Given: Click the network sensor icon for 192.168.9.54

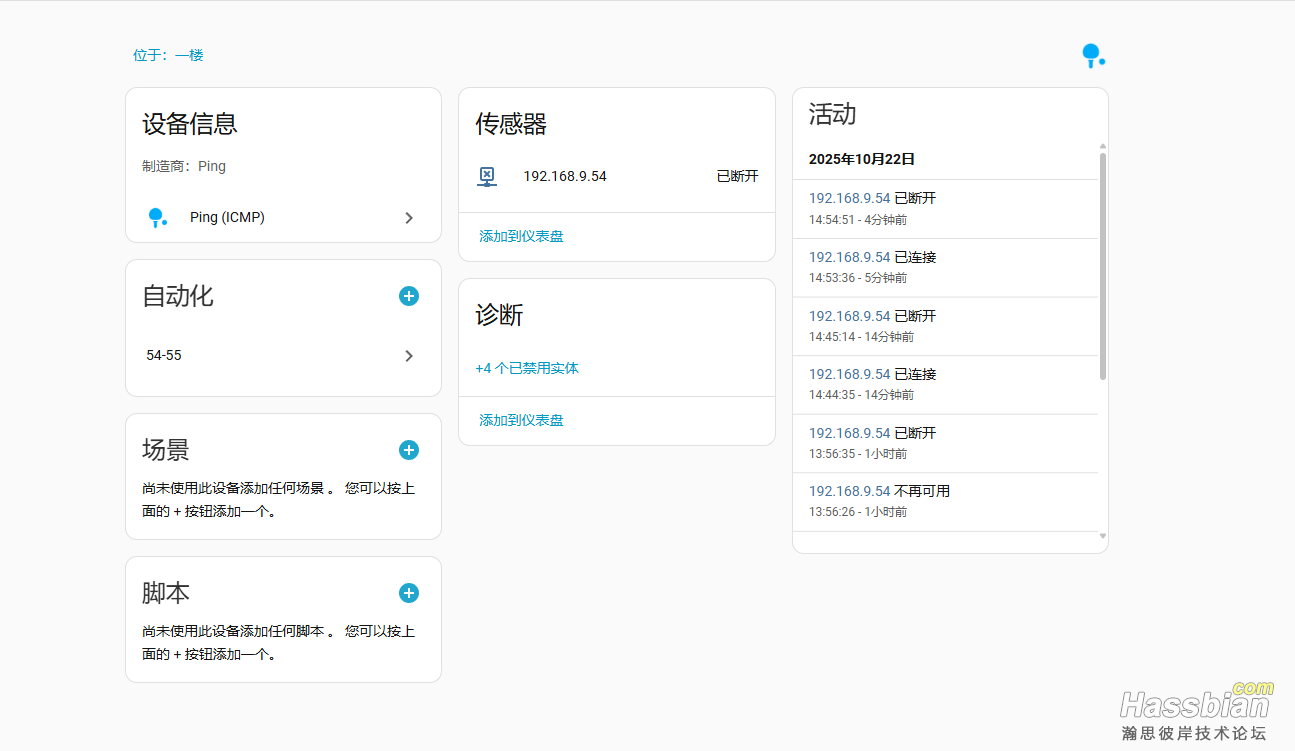Looking at the screenshot, I should pos(487,177).
